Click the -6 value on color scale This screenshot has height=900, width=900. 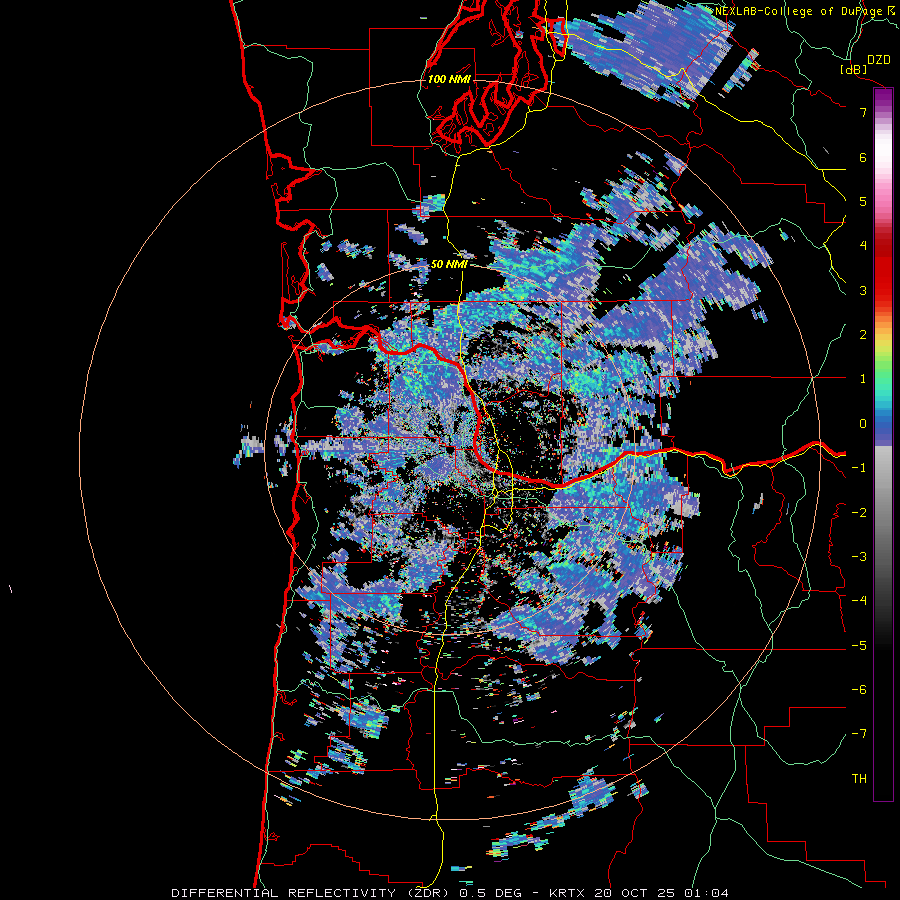tap(859, 690)
